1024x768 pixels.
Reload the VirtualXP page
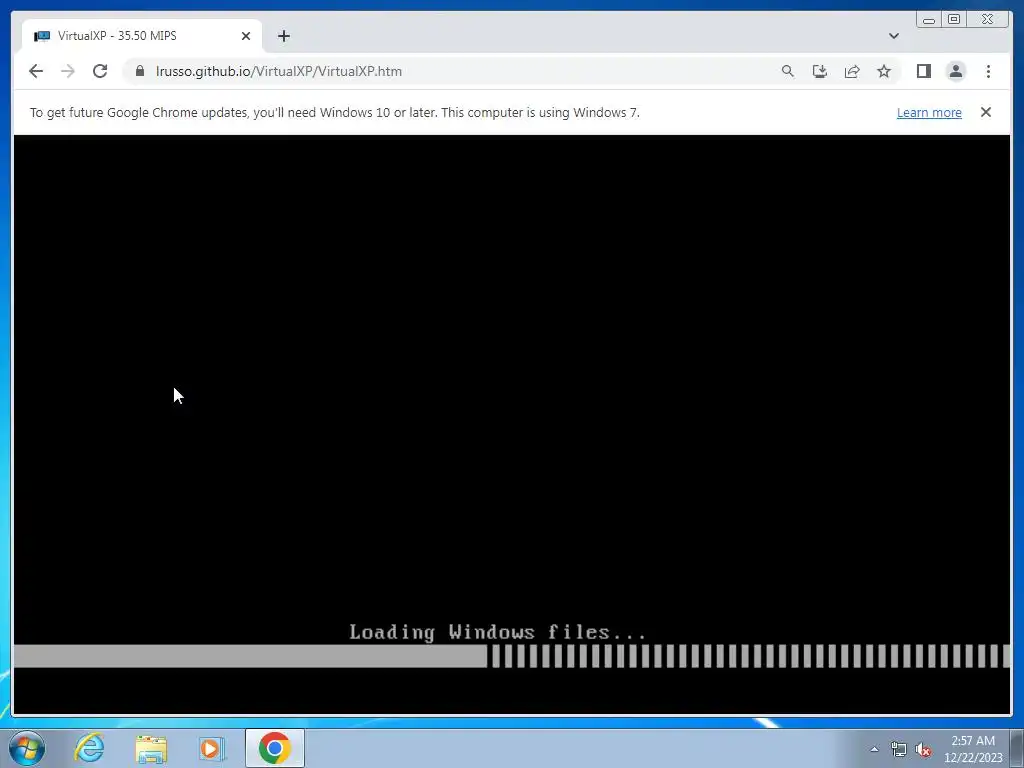click(x=100, y=71)
